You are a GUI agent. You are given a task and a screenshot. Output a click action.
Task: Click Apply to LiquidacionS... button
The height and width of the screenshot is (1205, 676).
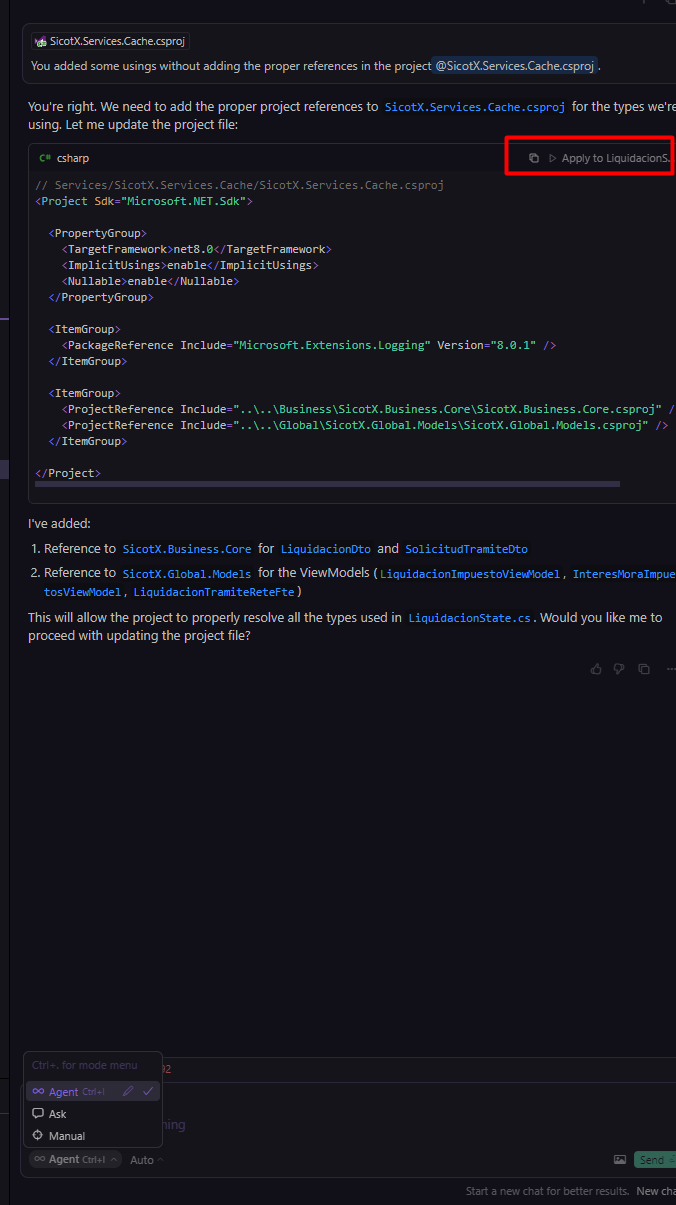tap(609, 158)
